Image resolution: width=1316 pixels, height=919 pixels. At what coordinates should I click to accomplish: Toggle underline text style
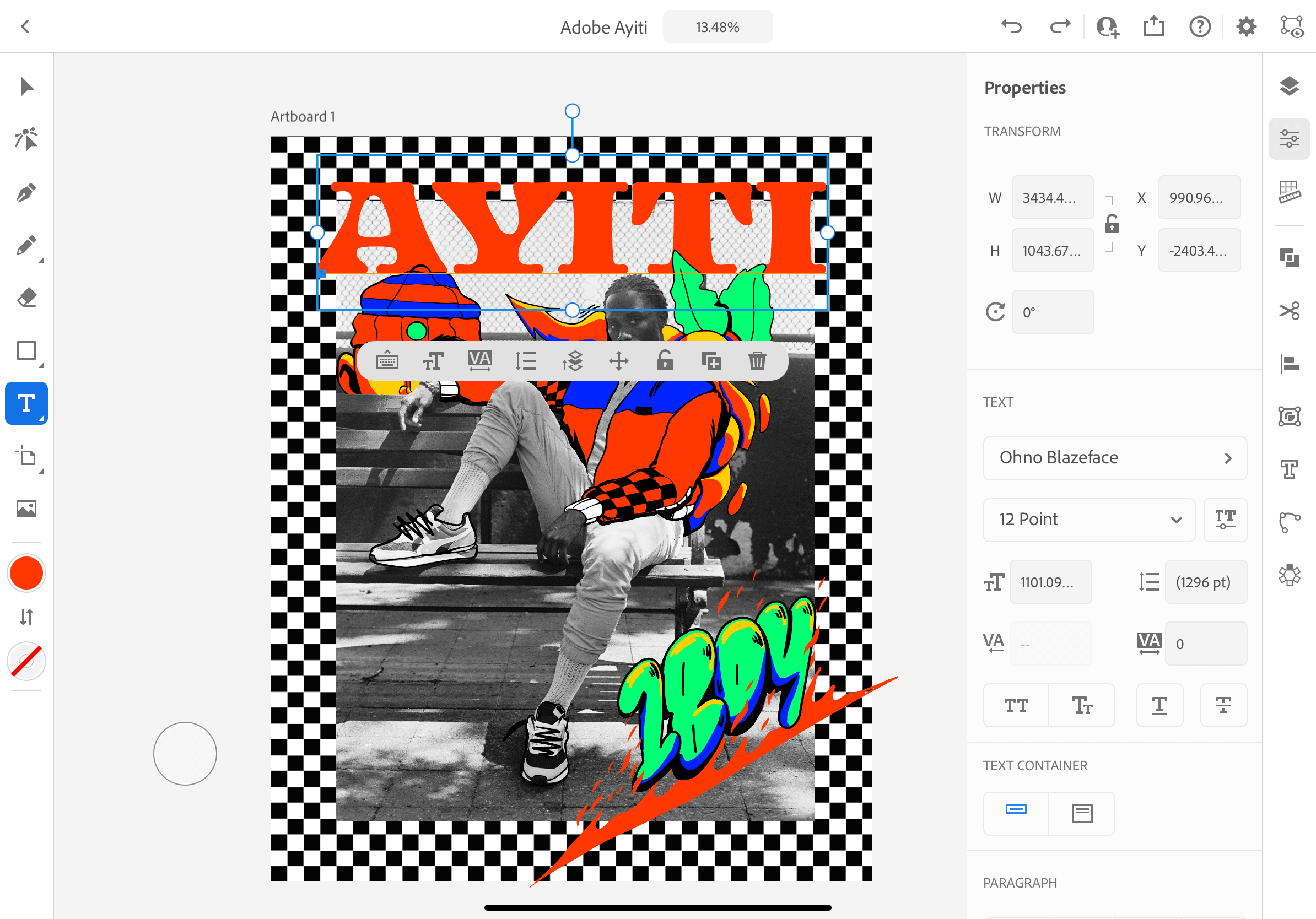pyautogui.click(x=1159, y=705)
